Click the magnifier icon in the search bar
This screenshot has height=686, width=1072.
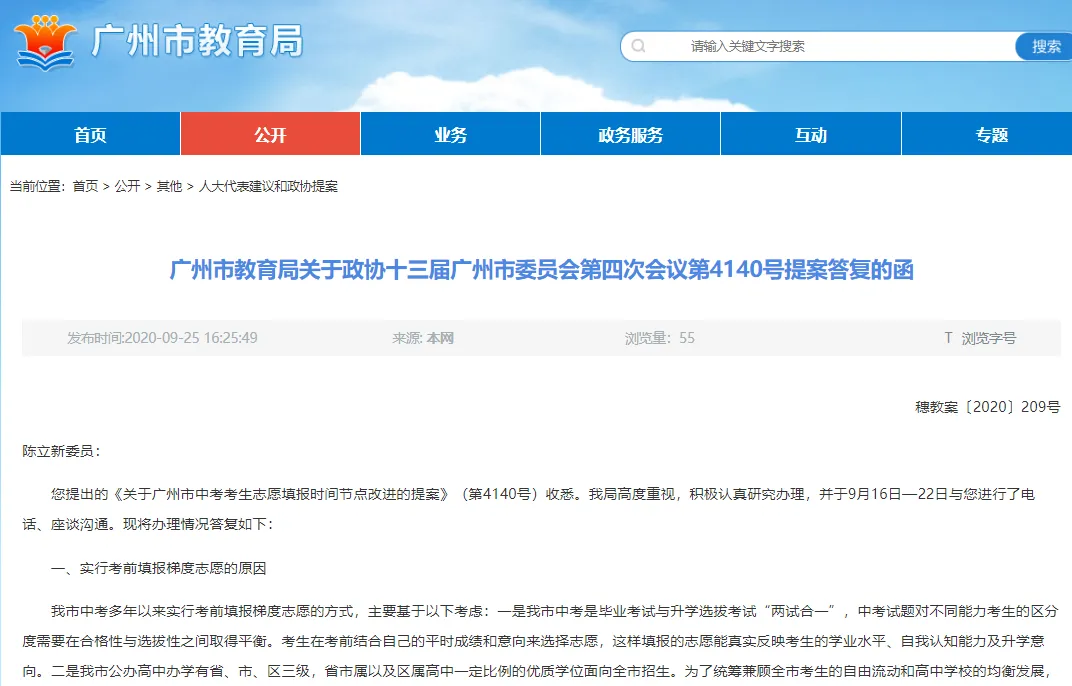pos(637,46)
